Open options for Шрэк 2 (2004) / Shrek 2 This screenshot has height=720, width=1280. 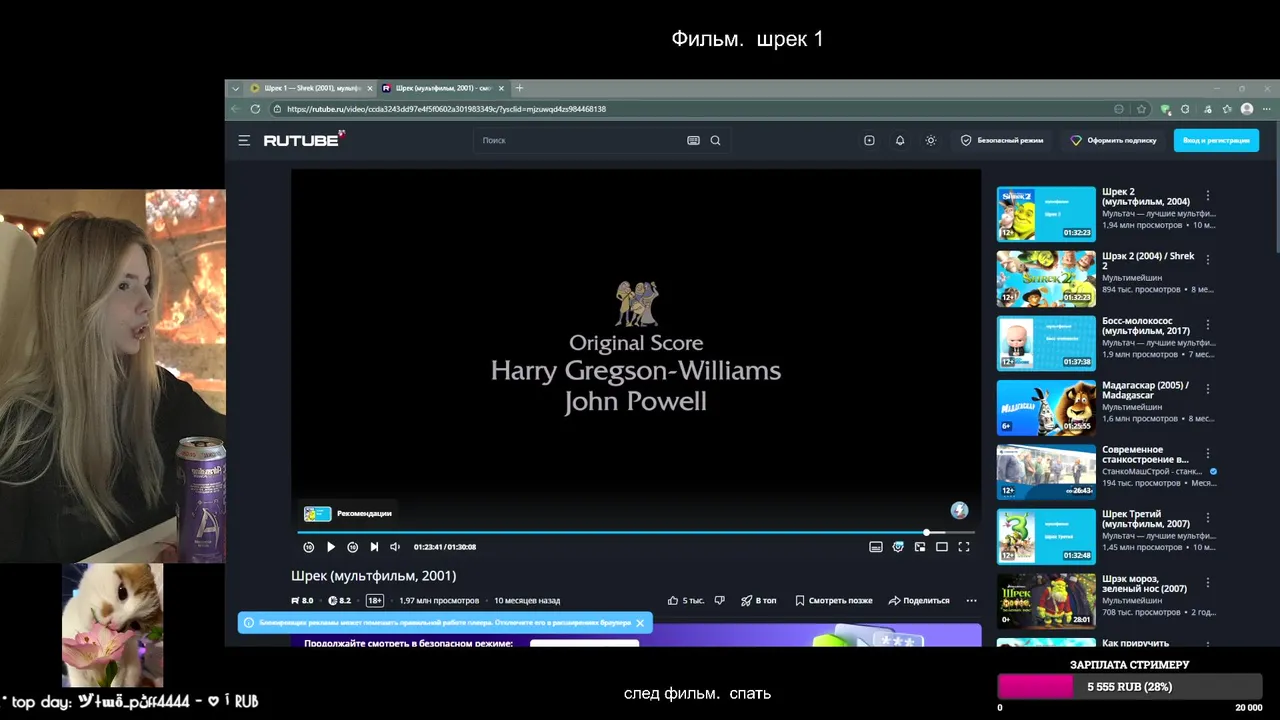tap(1208, 260)
